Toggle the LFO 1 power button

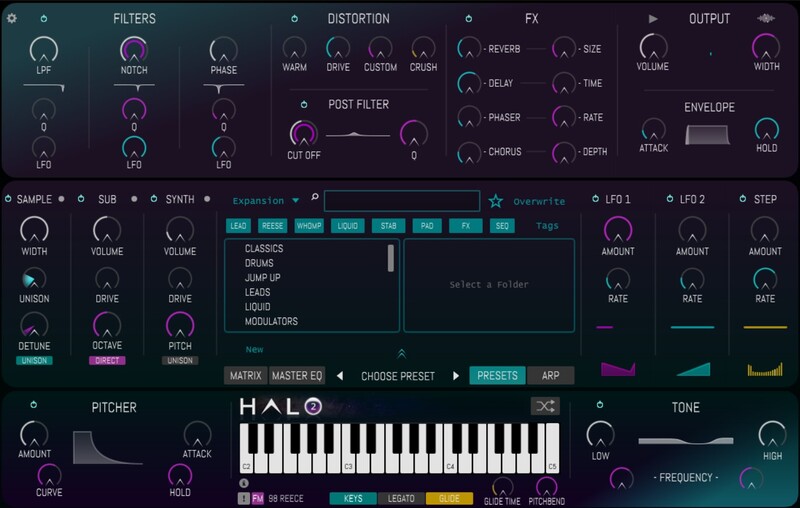point(595,199)
